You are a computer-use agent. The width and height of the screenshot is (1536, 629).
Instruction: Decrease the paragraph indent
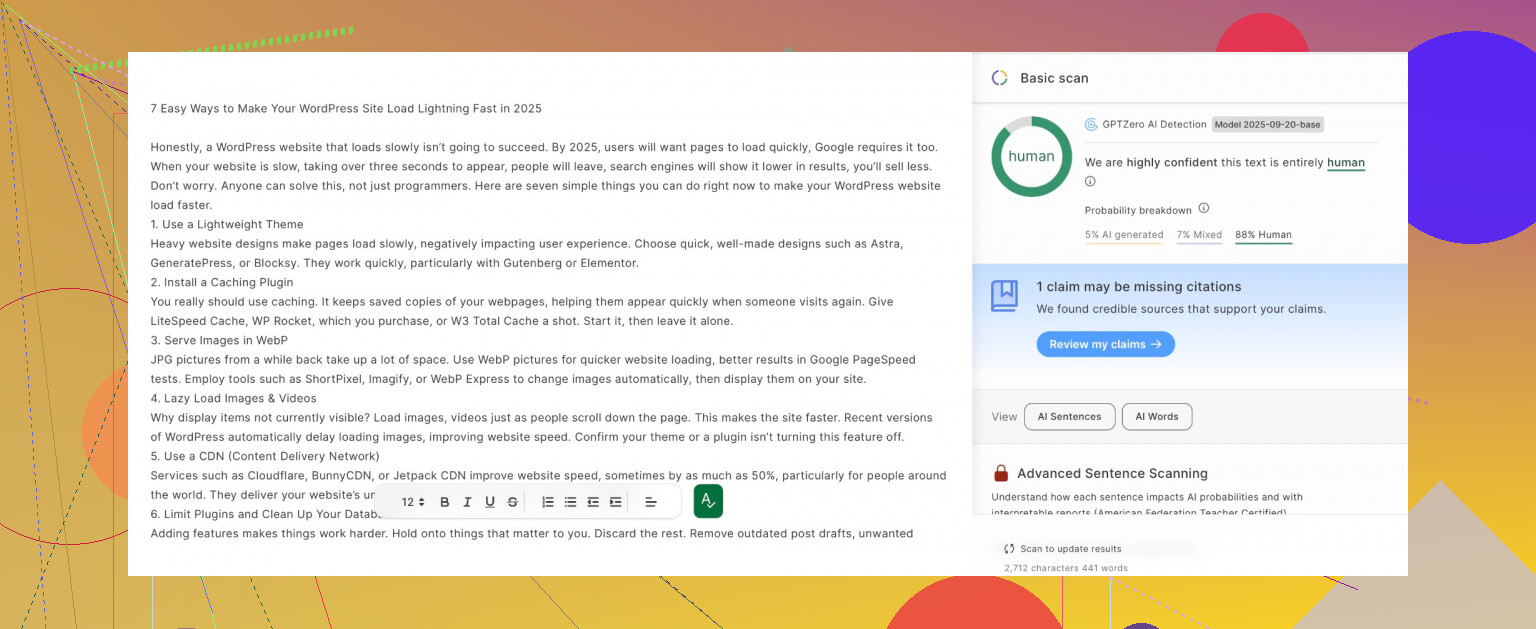point(593,502)
